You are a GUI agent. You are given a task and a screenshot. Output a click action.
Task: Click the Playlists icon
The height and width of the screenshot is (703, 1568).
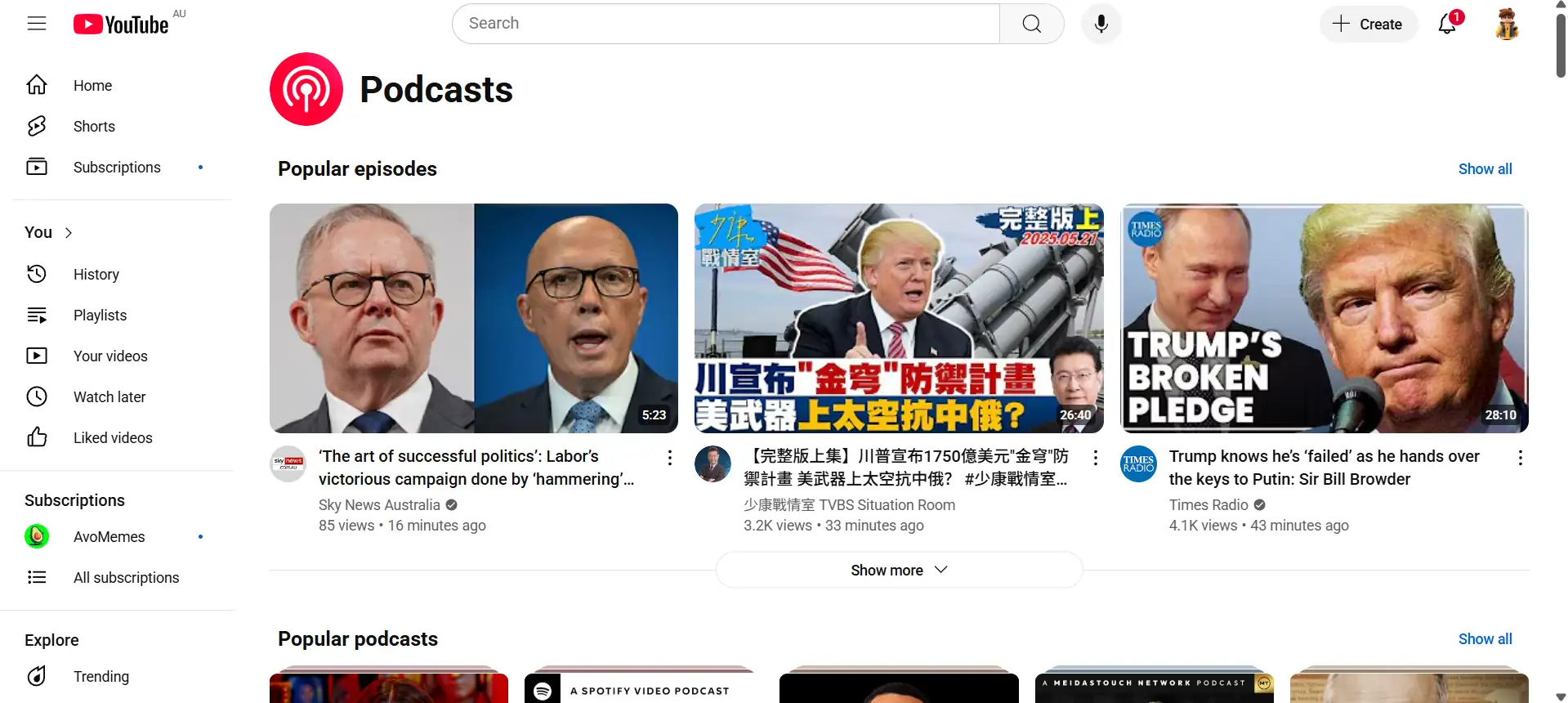(37, 315)
